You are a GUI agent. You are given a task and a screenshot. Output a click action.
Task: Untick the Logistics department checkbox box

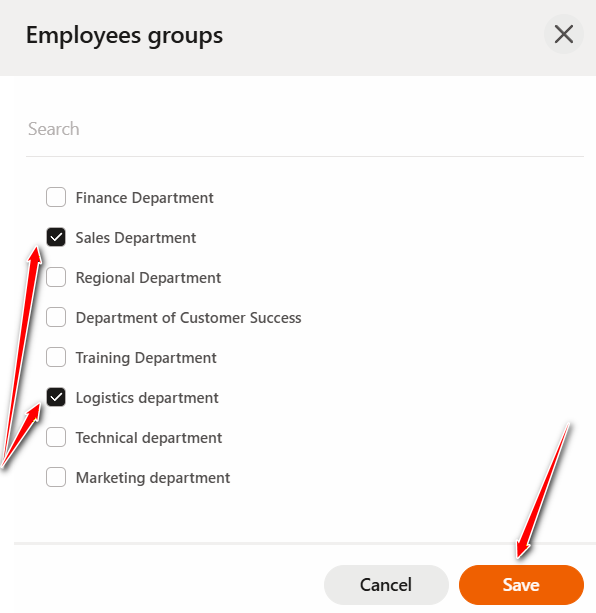pos(56,397)
